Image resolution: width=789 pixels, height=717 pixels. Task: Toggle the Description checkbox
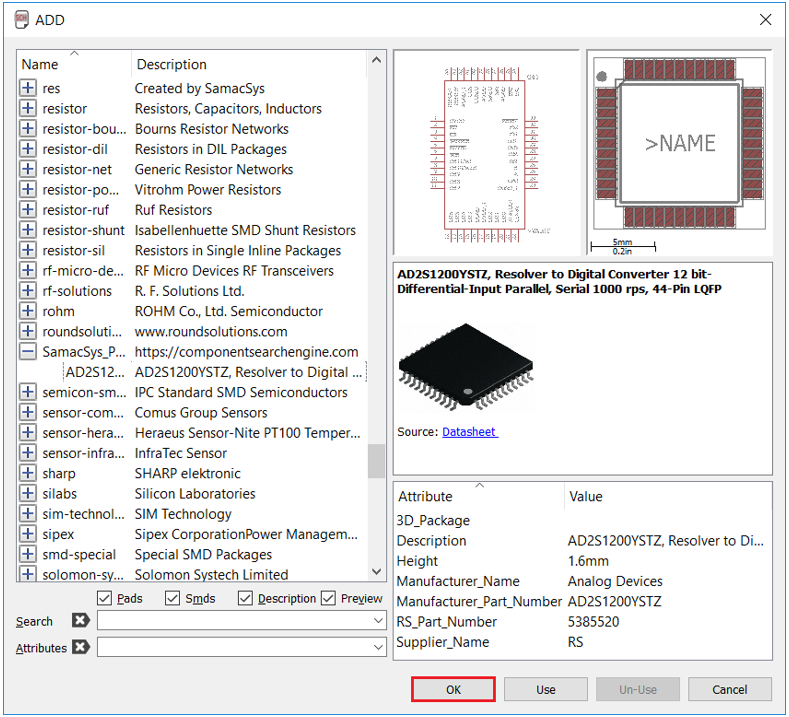tap(245, 598)
